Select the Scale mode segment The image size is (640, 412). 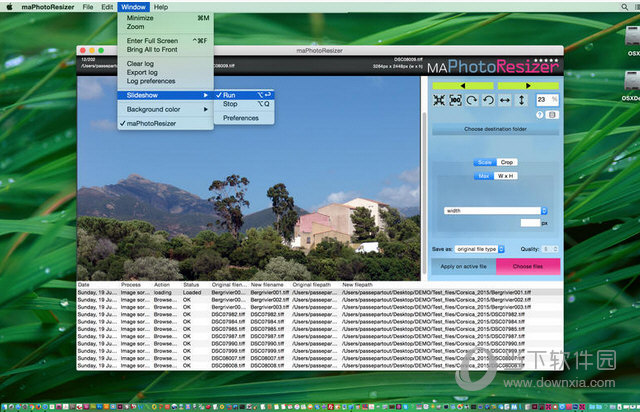coord(484,162)
